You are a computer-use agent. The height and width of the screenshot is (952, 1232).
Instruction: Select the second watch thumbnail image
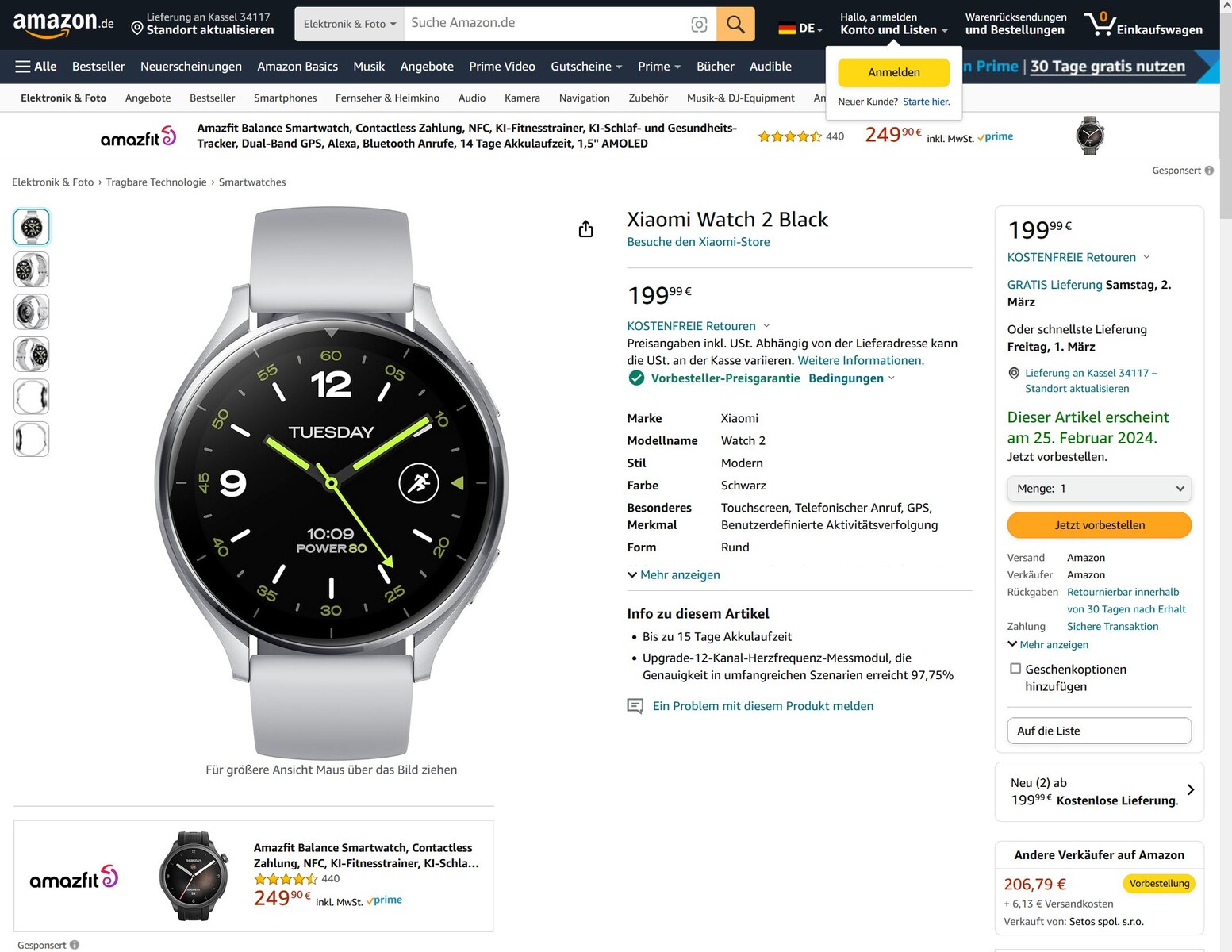32,270
